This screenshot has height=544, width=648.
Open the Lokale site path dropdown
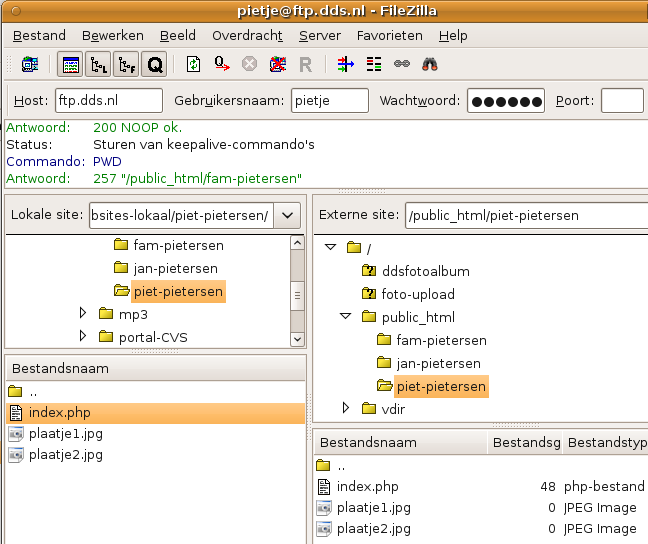tap(287, 215)
